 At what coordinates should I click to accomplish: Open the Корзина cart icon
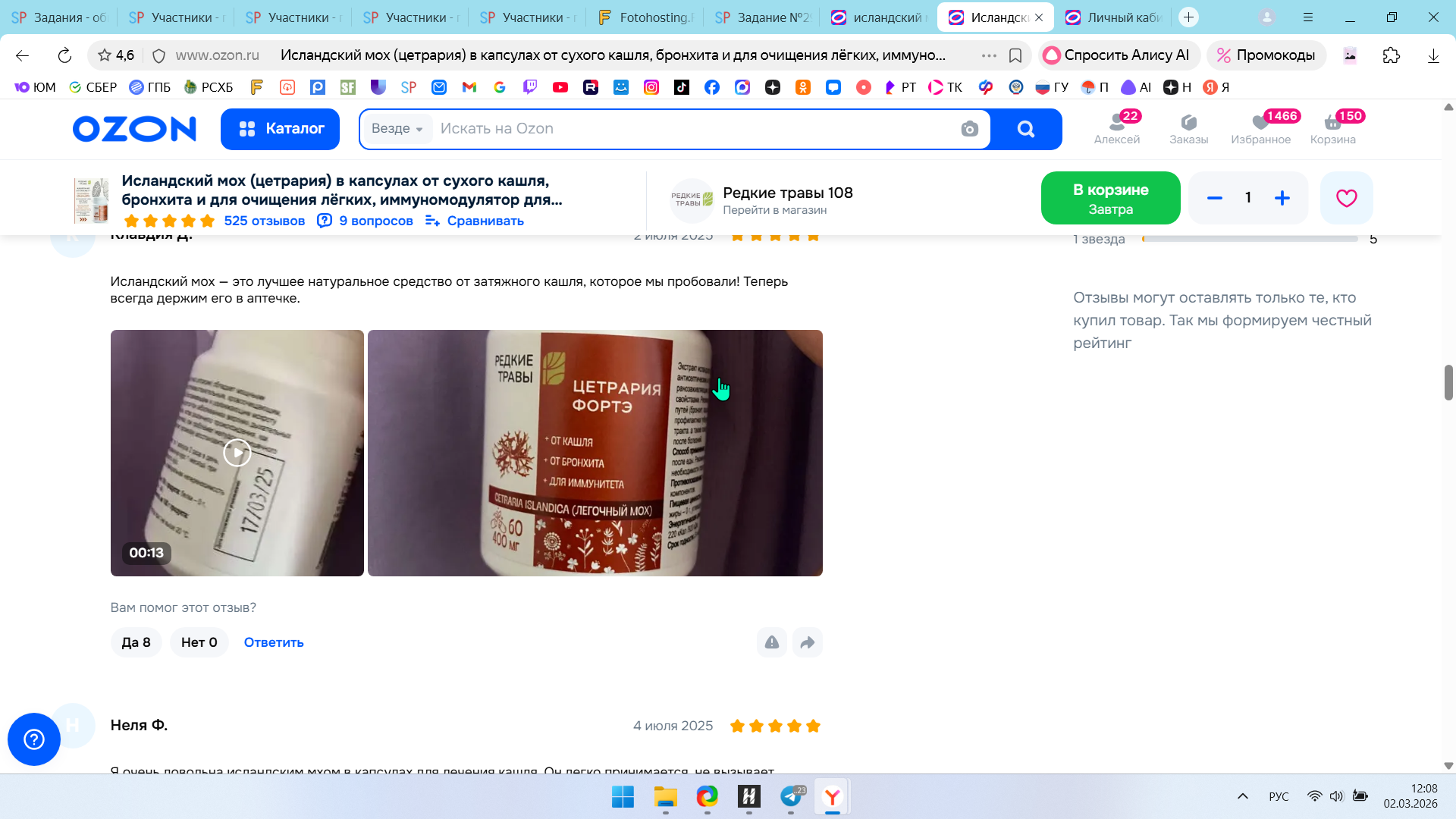pos(1332,128)
